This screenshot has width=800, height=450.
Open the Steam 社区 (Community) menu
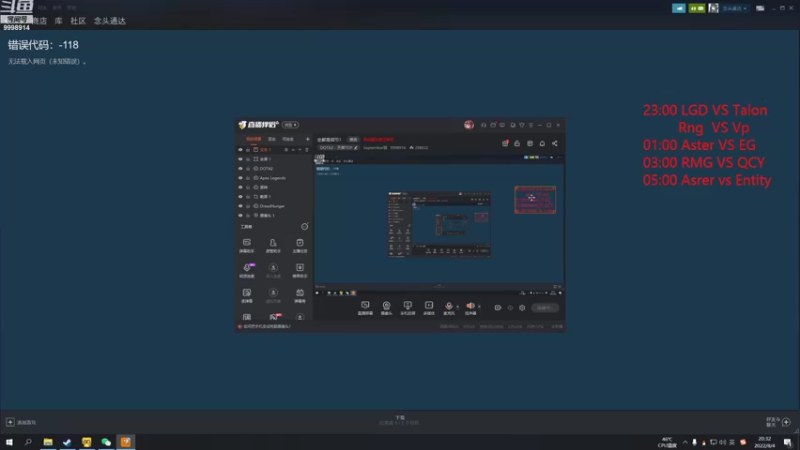[78, 21]
